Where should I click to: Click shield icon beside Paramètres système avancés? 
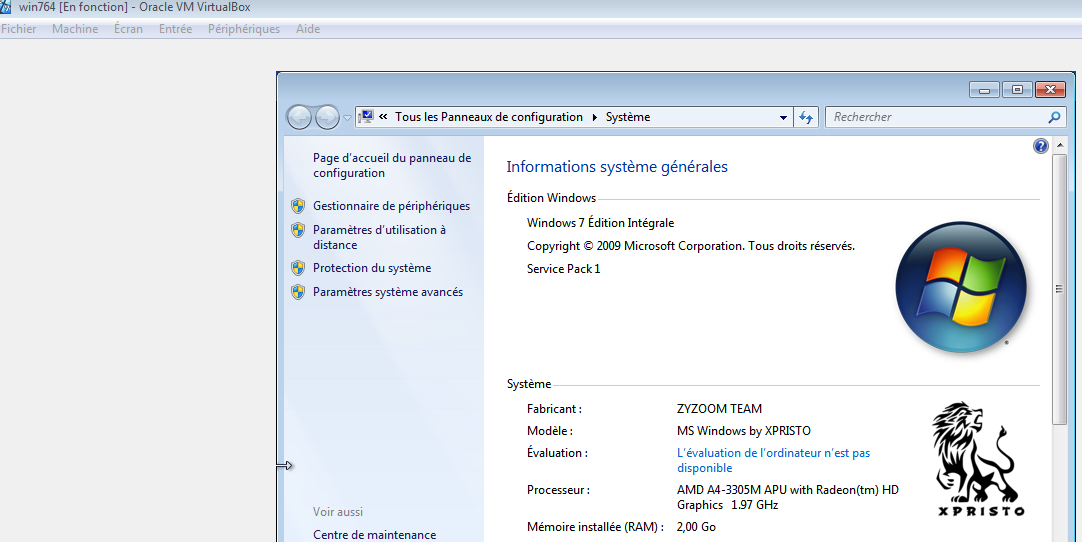[298, 292]
